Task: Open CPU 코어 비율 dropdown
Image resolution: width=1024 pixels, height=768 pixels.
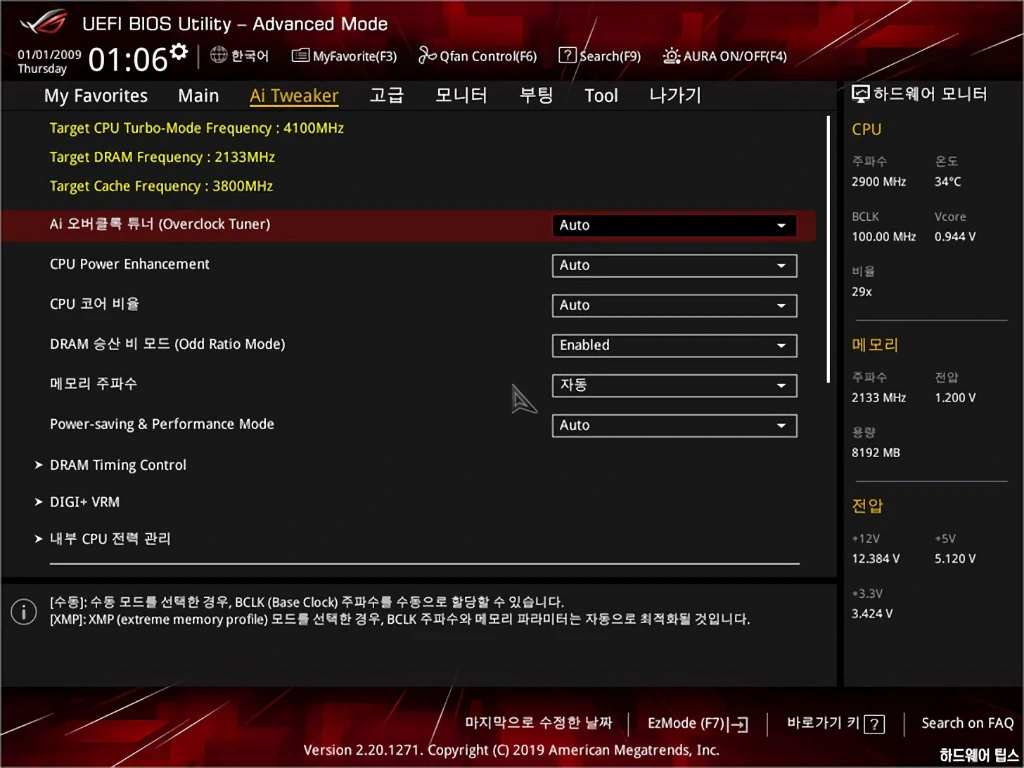Action: pos(674,306)
